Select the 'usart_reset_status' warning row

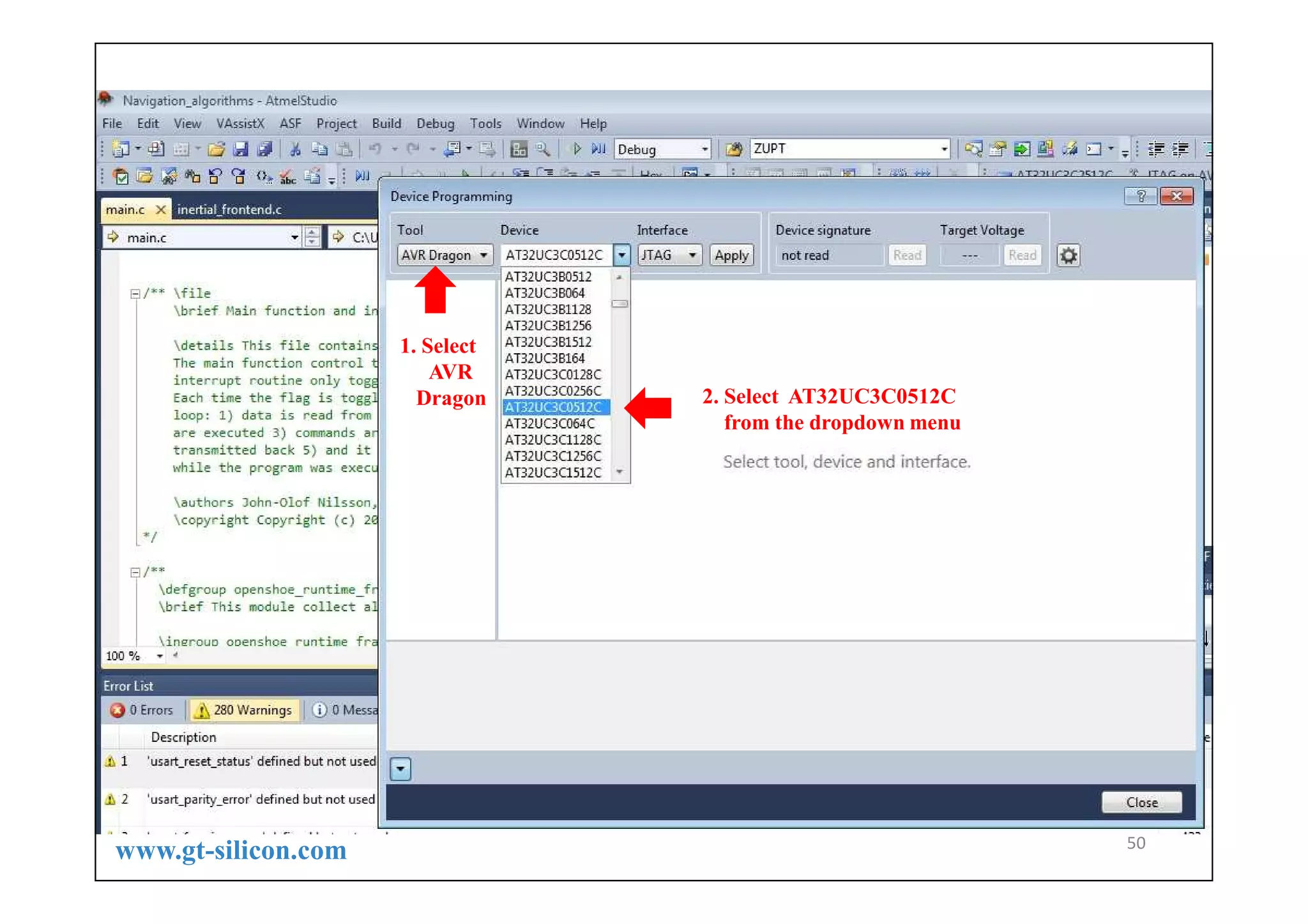241,762
